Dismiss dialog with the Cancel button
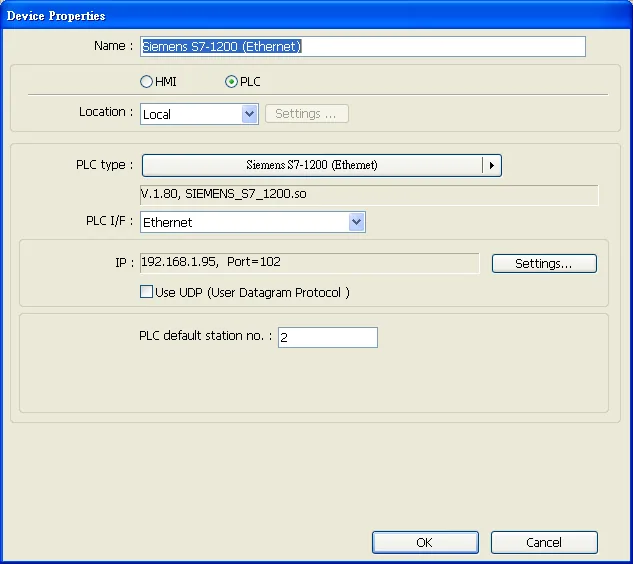This screenshot has height=564, width=633. [x=544, y=542]
